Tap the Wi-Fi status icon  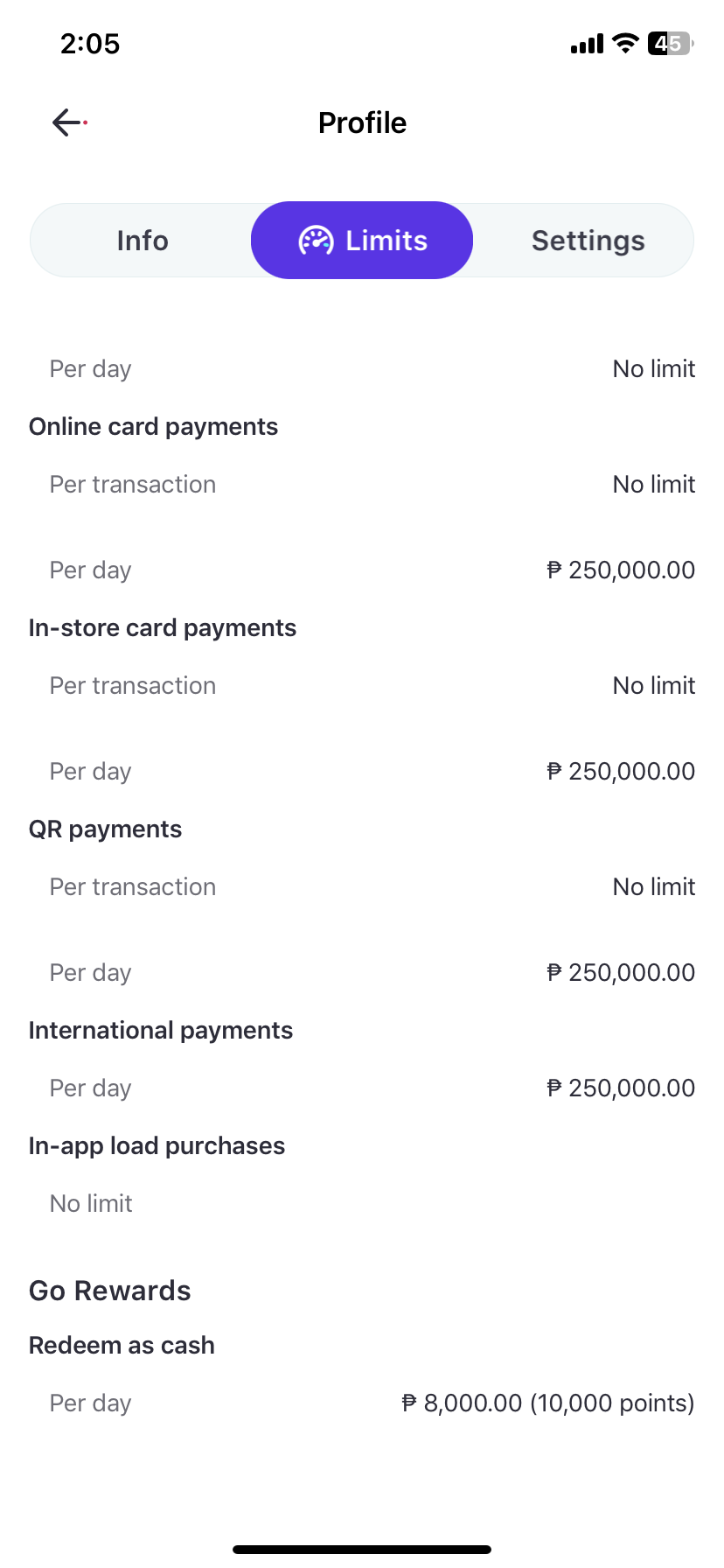coord(625,43)
